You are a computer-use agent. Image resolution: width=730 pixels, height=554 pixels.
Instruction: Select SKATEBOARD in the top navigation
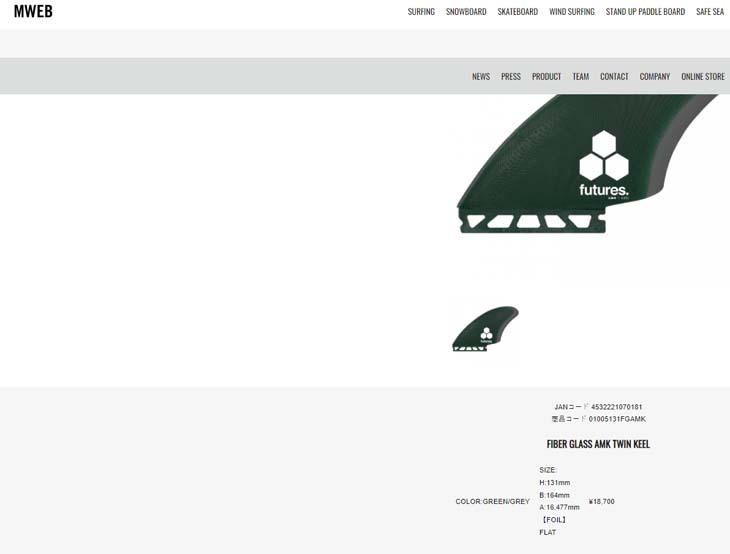517,12
